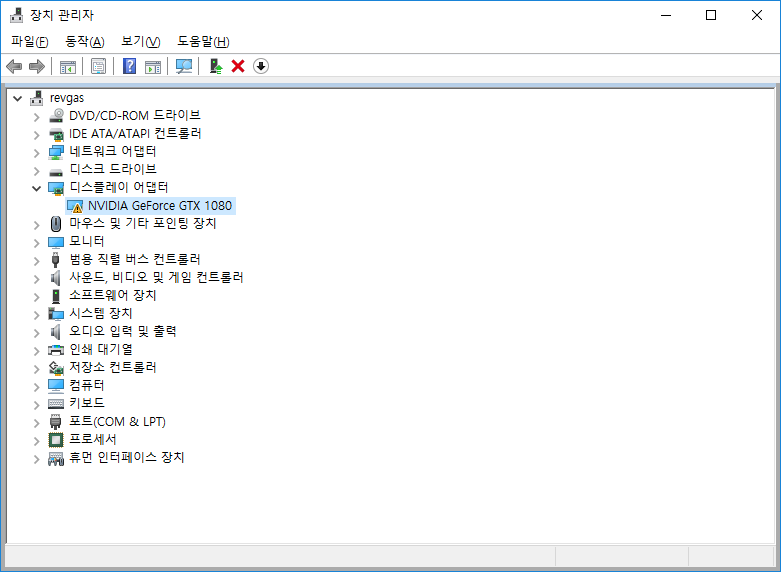Click the 프로세서 chip icon
This screenshot has height=572, width=781.
pyautogui.click(x=56, y=440)
